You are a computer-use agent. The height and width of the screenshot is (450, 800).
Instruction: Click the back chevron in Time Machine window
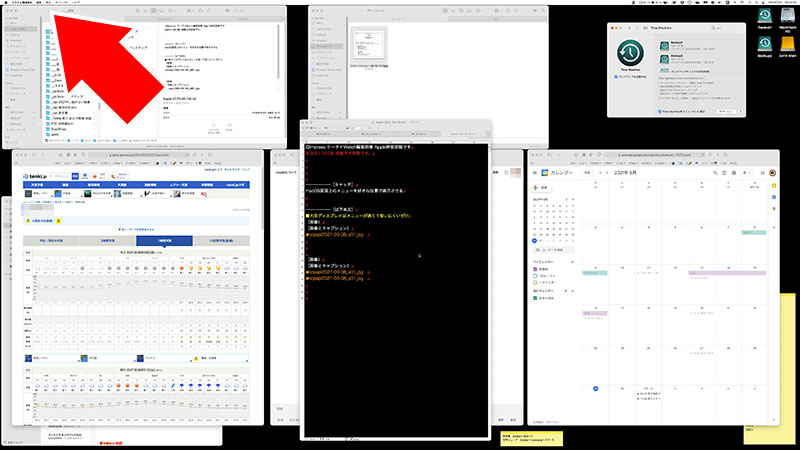[630, 28]
